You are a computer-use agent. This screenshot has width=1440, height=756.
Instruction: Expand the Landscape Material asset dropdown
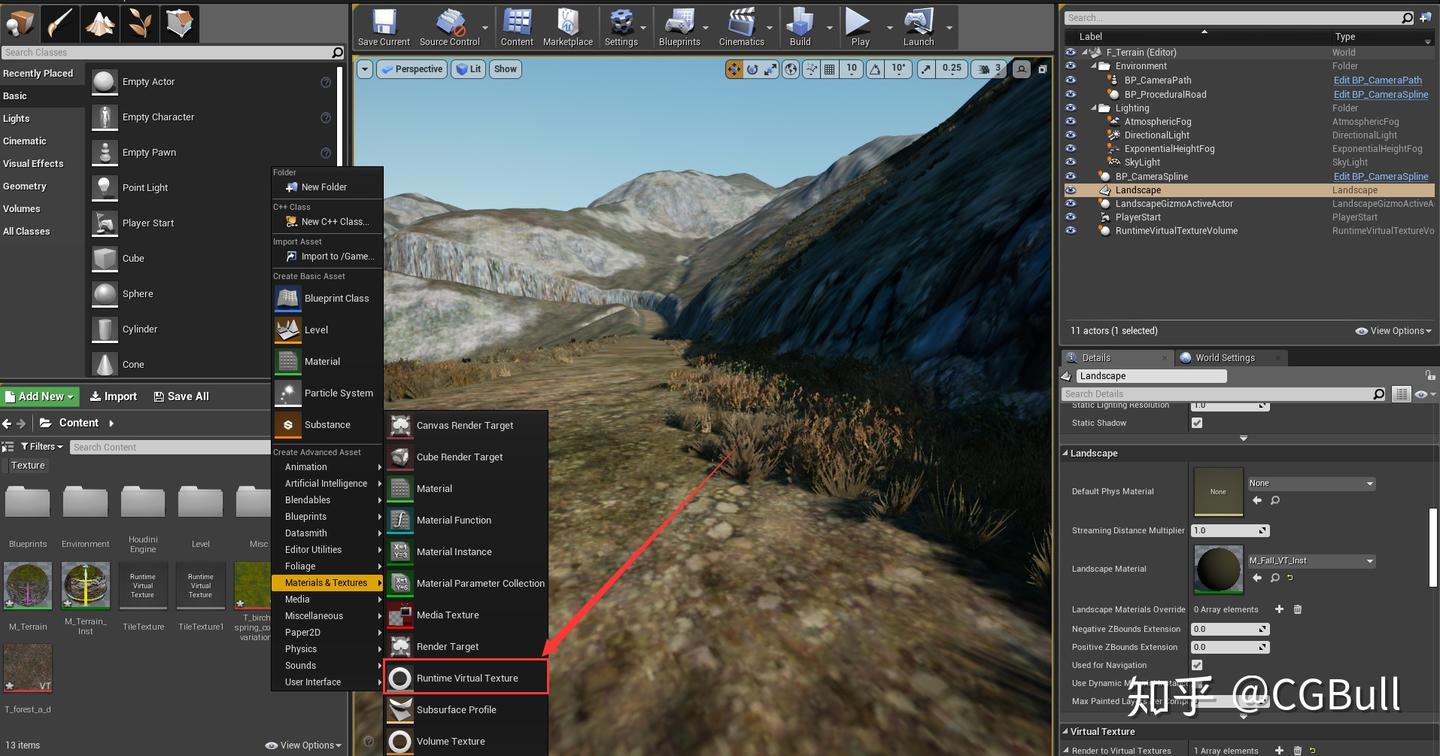point(1311,561)
